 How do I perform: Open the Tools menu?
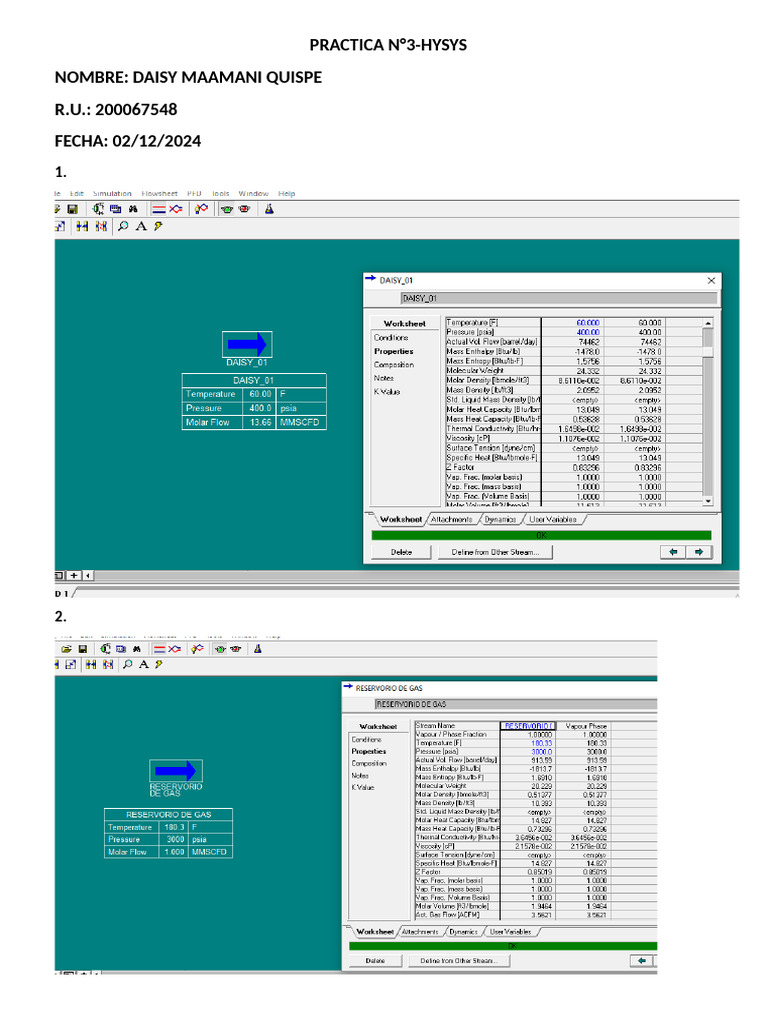click(x=221, y=193)
